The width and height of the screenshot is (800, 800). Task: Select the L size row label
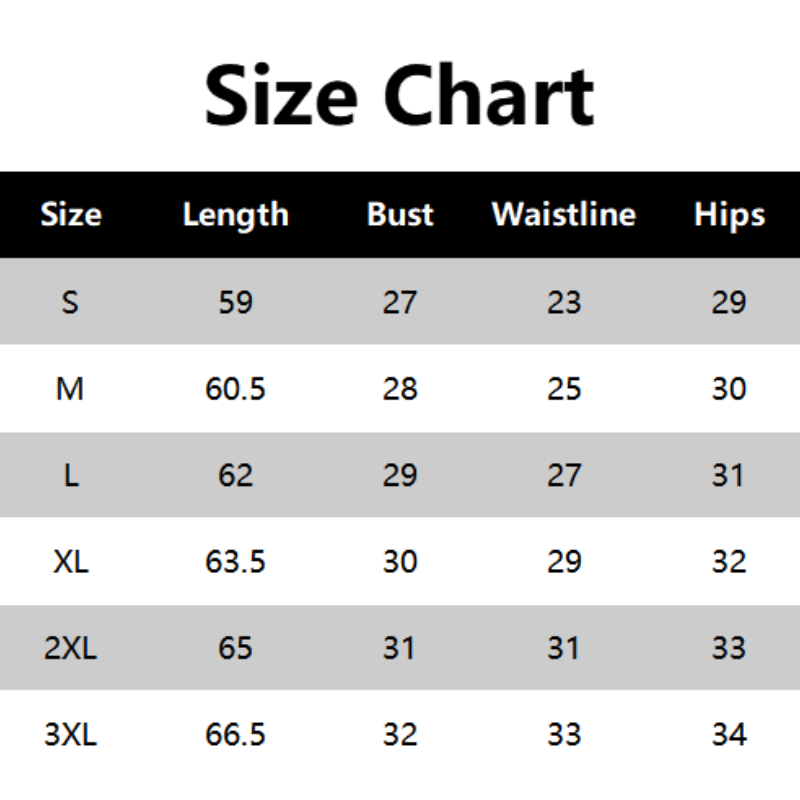(70, 475)
